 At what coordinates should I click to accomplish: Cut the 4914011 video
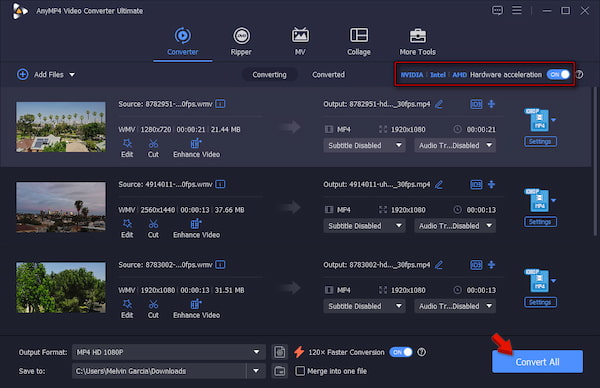(x=153, y=229)
